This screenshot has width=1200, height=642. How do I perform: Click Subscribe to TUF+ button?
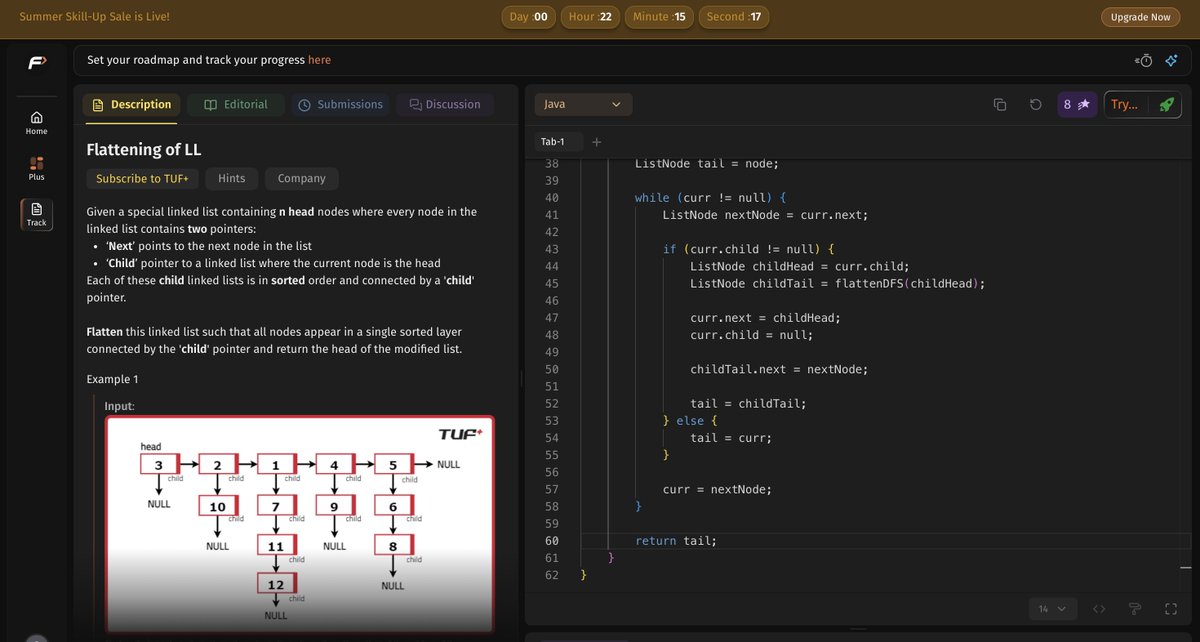(x=142, y=178)
